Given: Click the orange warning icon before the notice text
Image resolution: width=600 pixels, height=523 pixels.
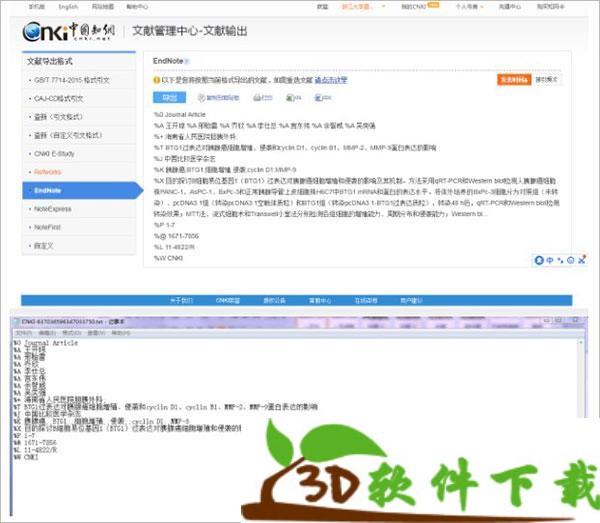Looking at the screenshot, I should click(156, 80).
